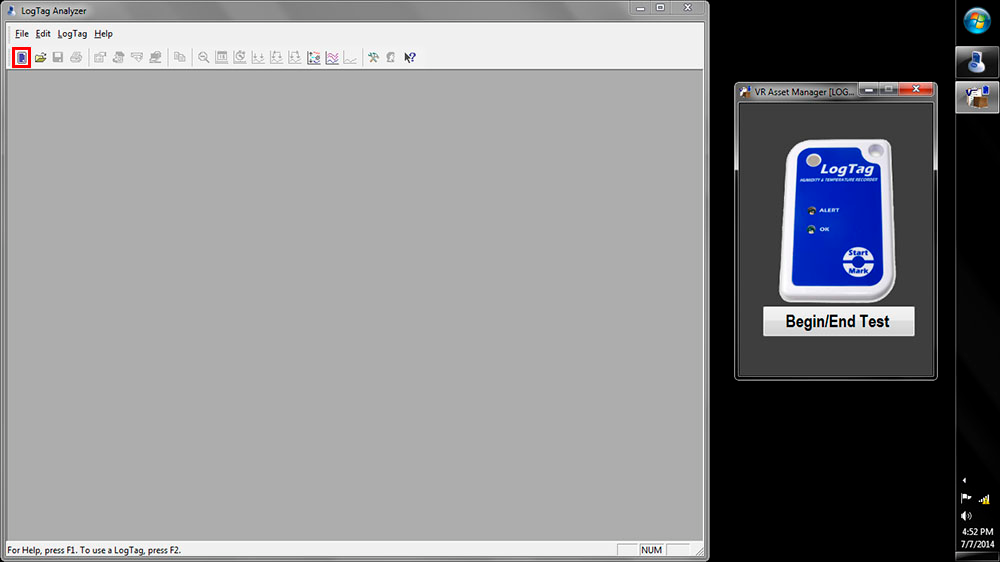Click the Copy toolbar icon
This screenshot has width=1000, height=562.
click(180, 58)
